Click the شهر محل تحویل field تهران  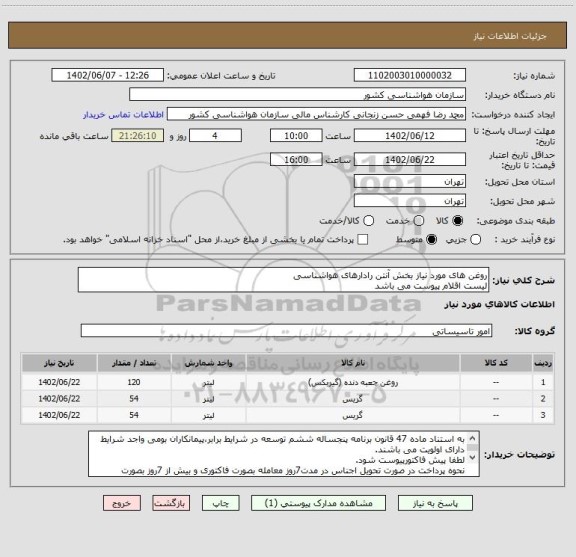pyautogui.click(x=410, y=201)
